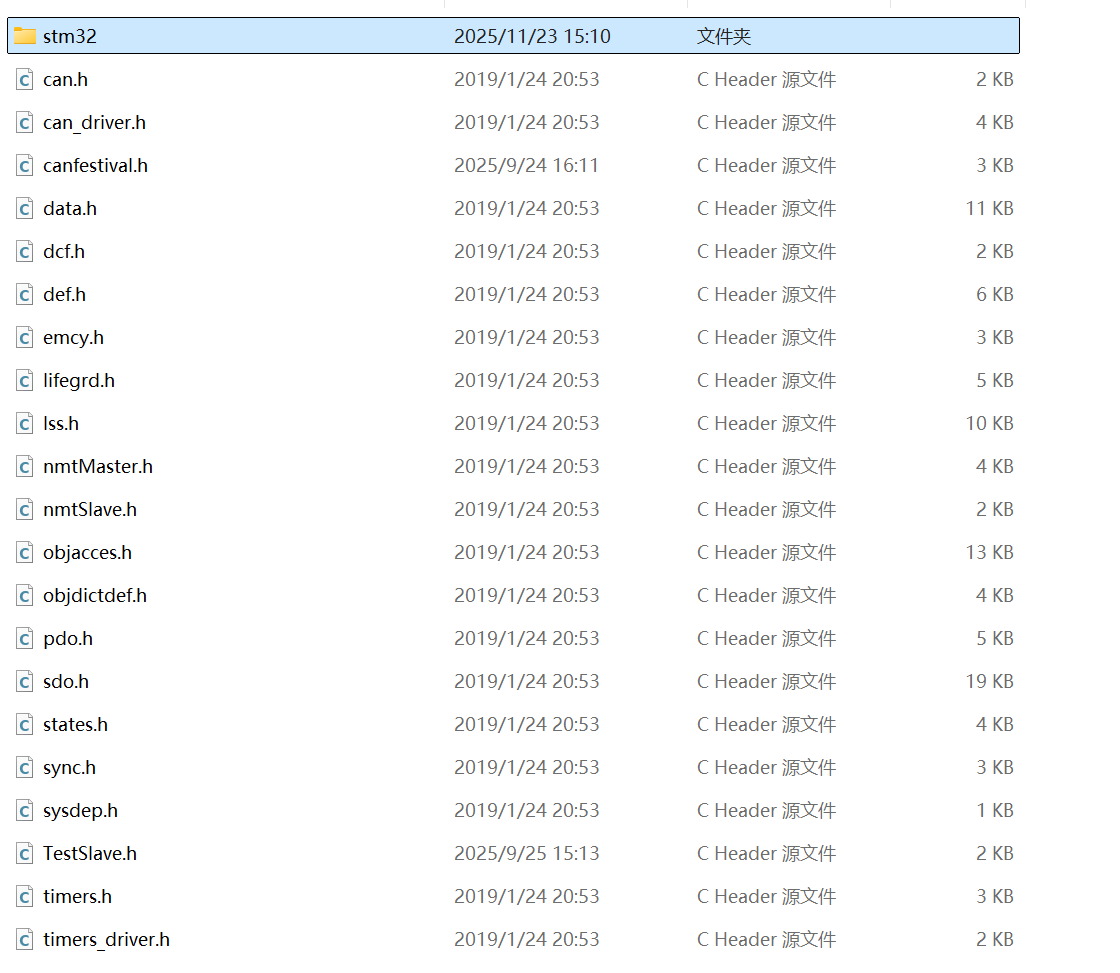Select the file name data.h
This screenshot has width=1120, height=973.
pos(69,208)
